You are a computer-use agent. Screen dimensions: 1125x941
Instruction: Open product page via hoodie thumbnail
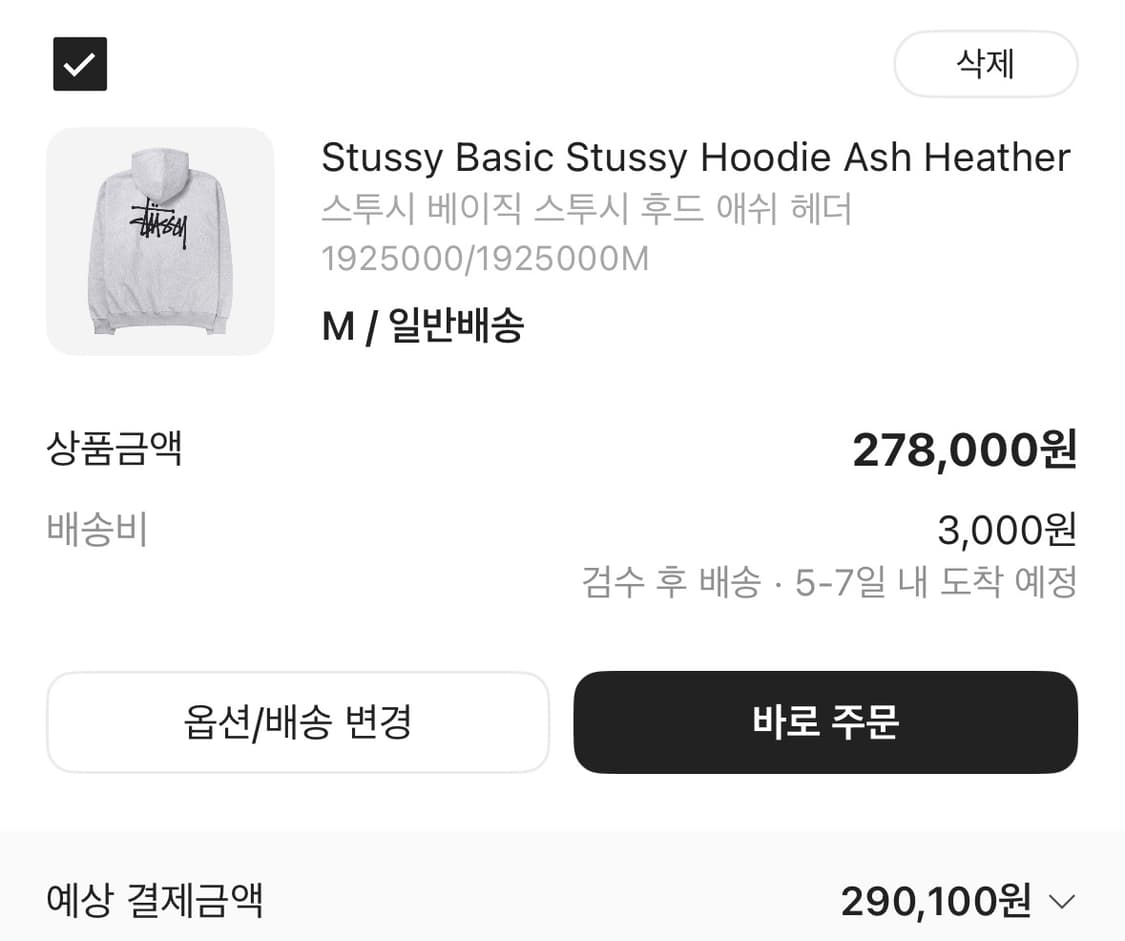pyautogui.click(x=159, y=241)
